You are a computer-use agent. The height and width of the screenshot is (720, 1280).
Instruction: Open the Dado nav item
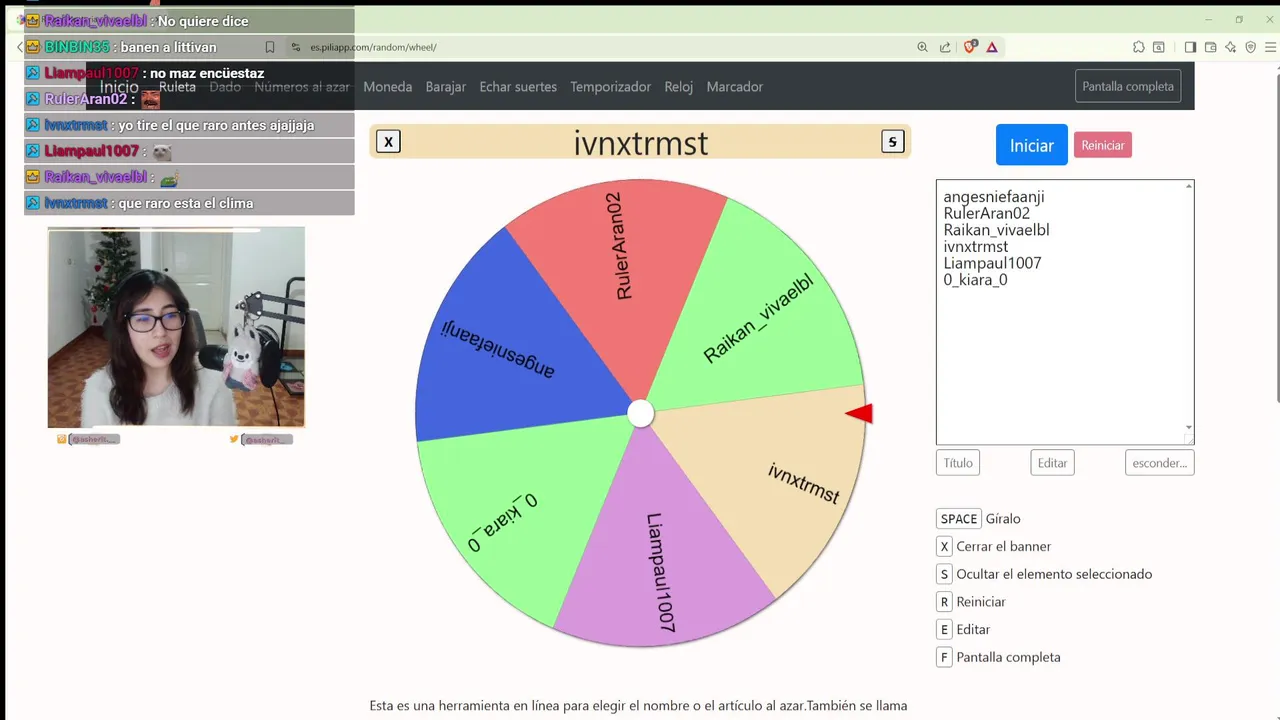[x=225, y=87]
